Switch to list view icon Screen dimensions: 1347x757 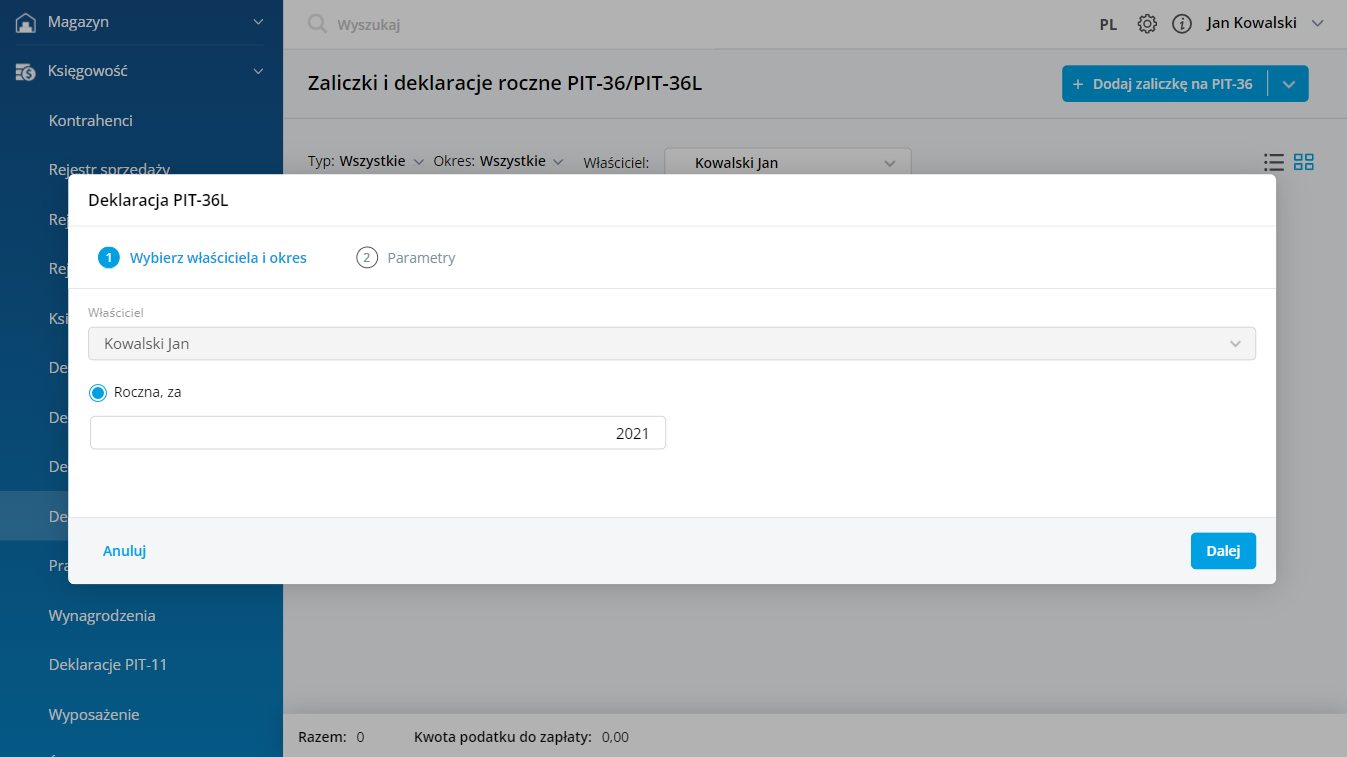1273,162
